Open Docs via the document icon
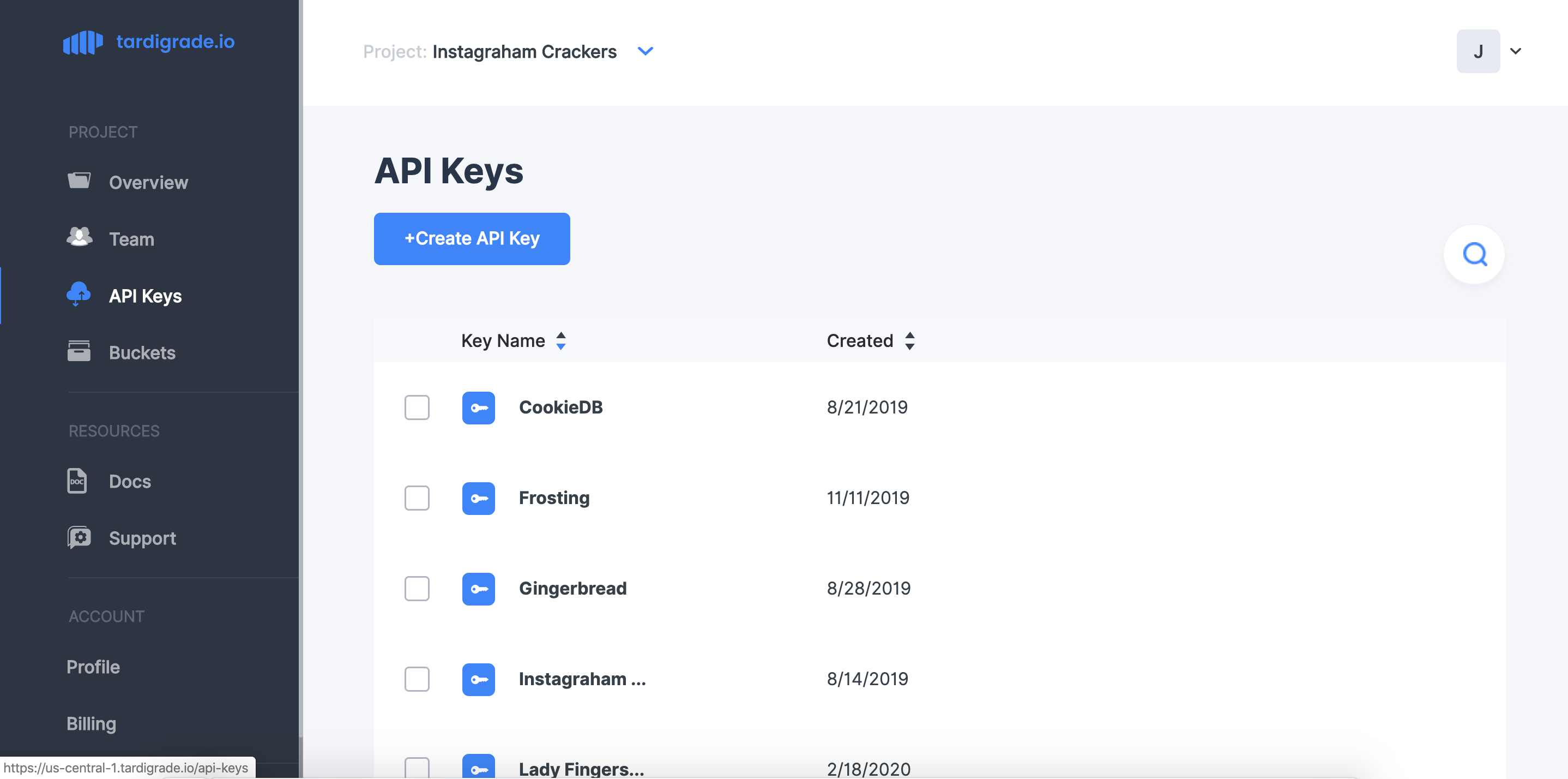1568x779 pixels. [77, 481]
